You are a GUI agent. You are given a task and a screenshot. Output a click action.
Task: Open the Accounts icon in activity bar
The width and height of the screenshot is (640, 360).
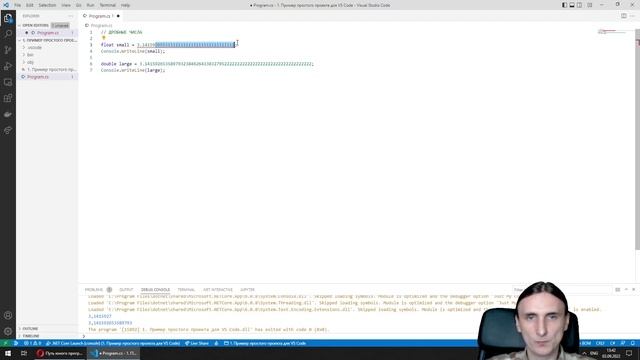[8, 315]
